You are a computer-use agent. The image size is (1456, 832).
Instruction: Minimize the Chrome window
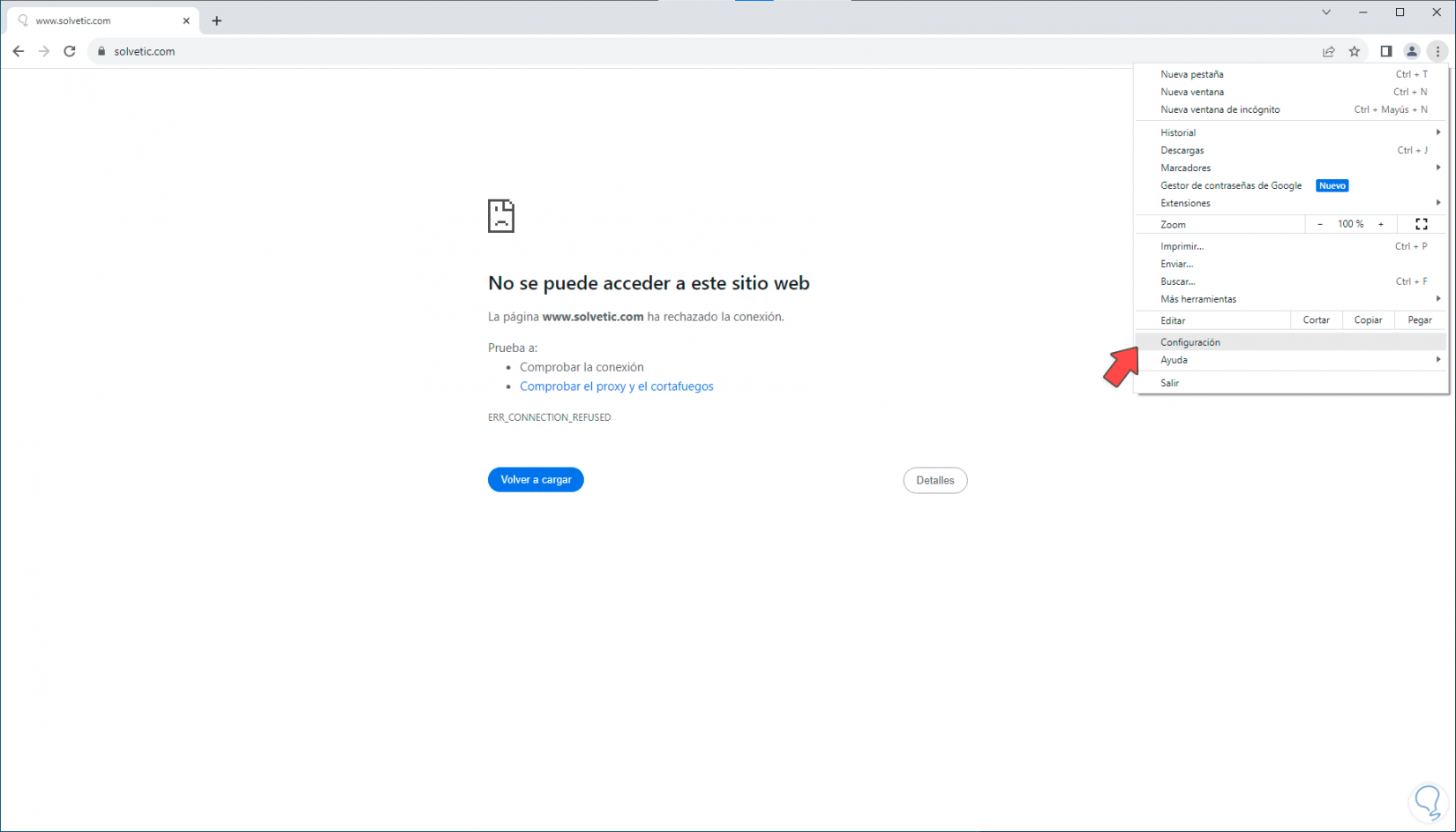pos(1363,12)
